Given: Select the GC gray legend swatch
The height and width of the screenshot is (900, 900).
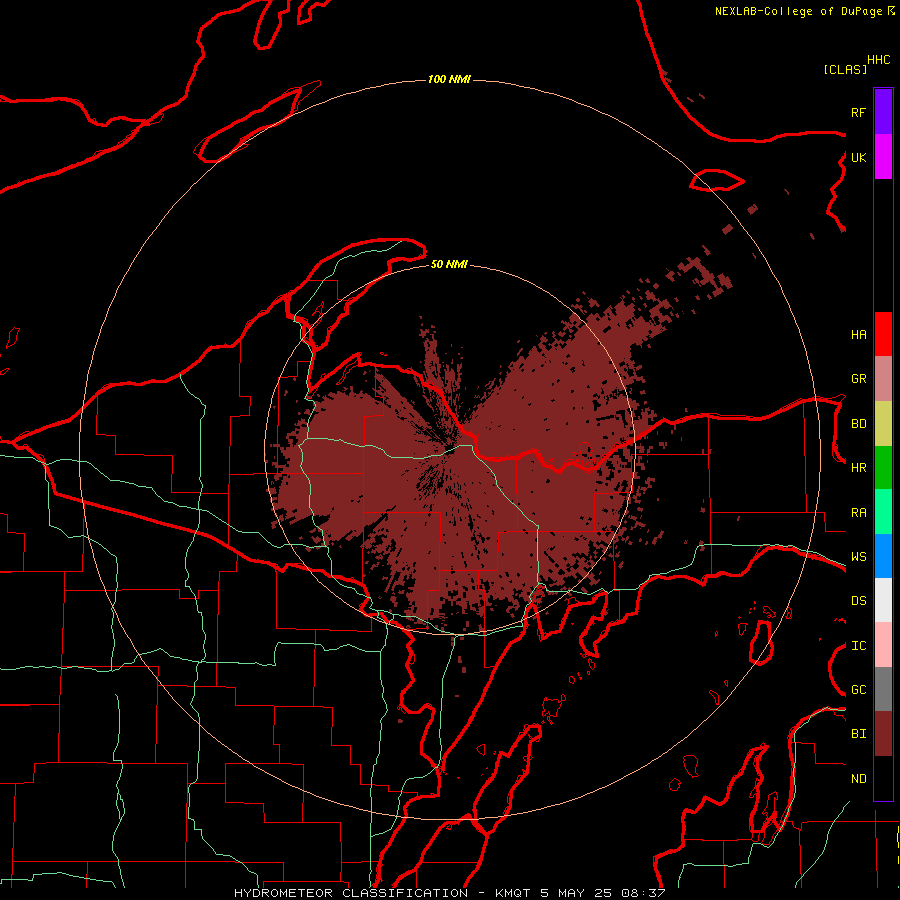Looking at the screenshot, I should click(883, 689).
